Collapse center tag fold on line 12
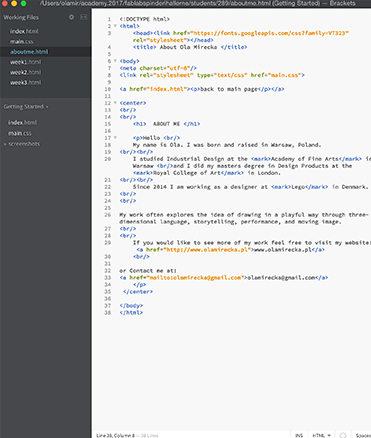The width and height of the screenshot is (371, 438). tap(115, 103)
